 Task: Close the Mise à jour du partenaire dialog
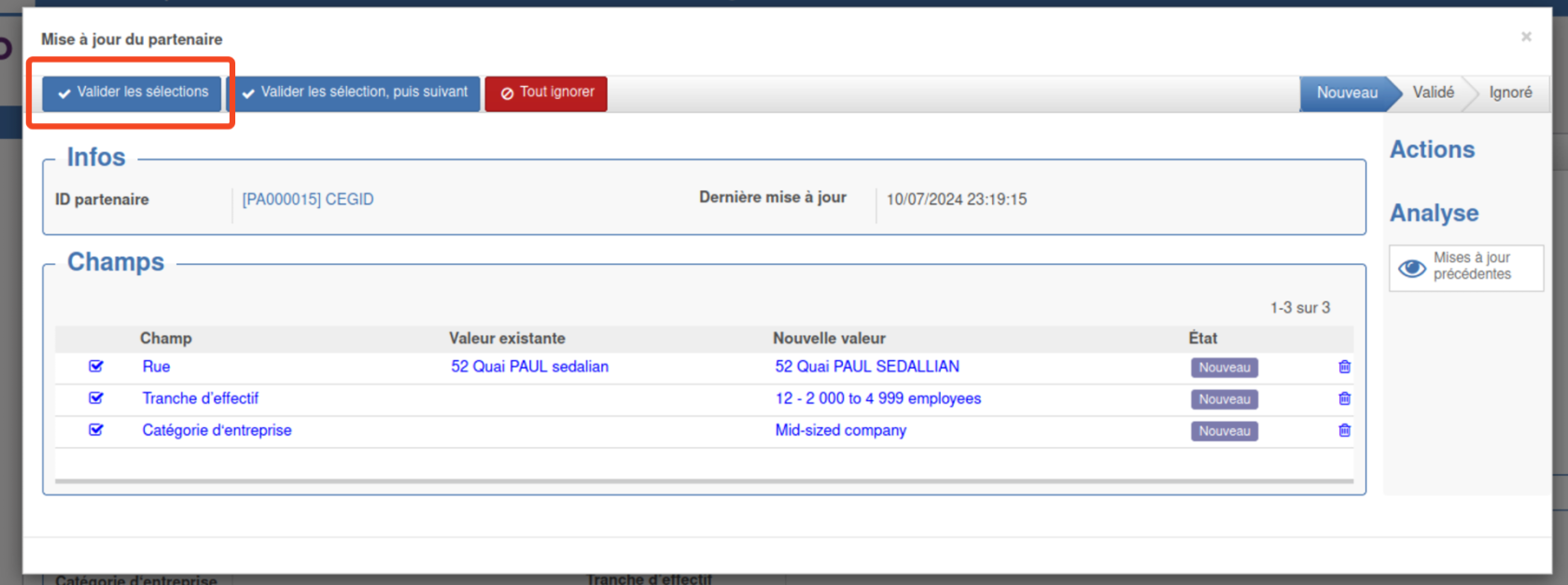click(1526, 37)
